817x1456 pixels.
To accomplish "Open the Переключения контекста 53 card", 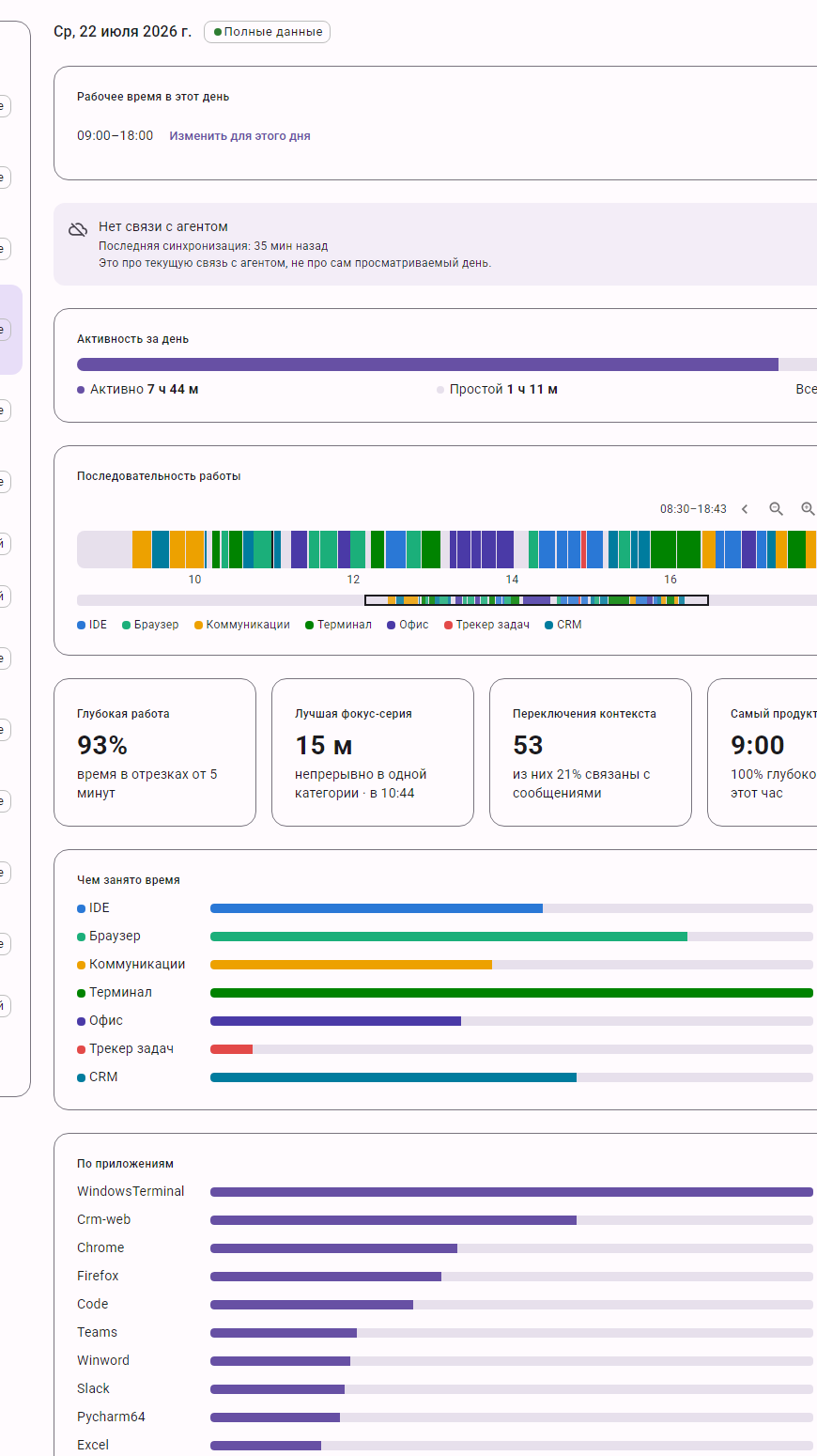I will [591, 752].
